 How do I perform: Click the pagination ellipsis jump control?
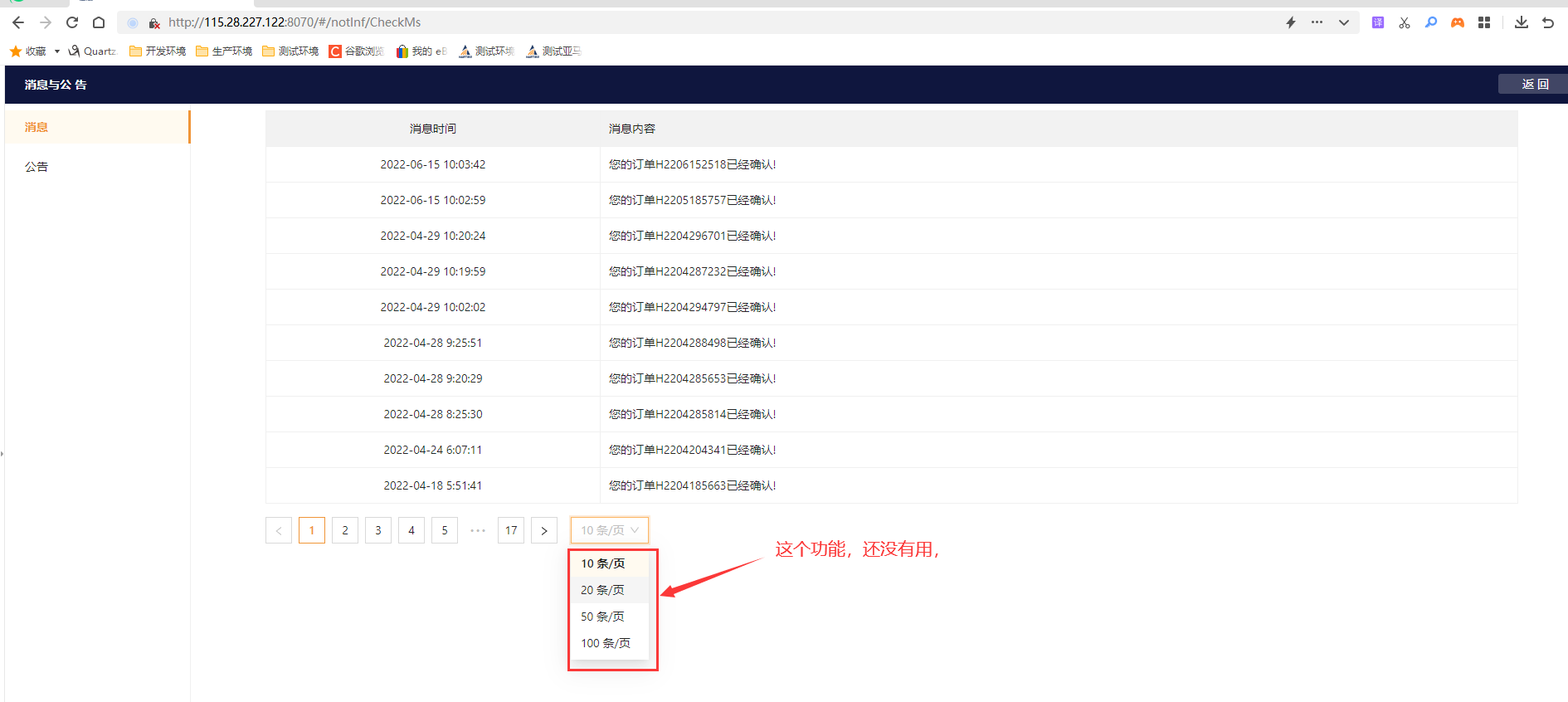pyautogui.click(x=478, y=530)
